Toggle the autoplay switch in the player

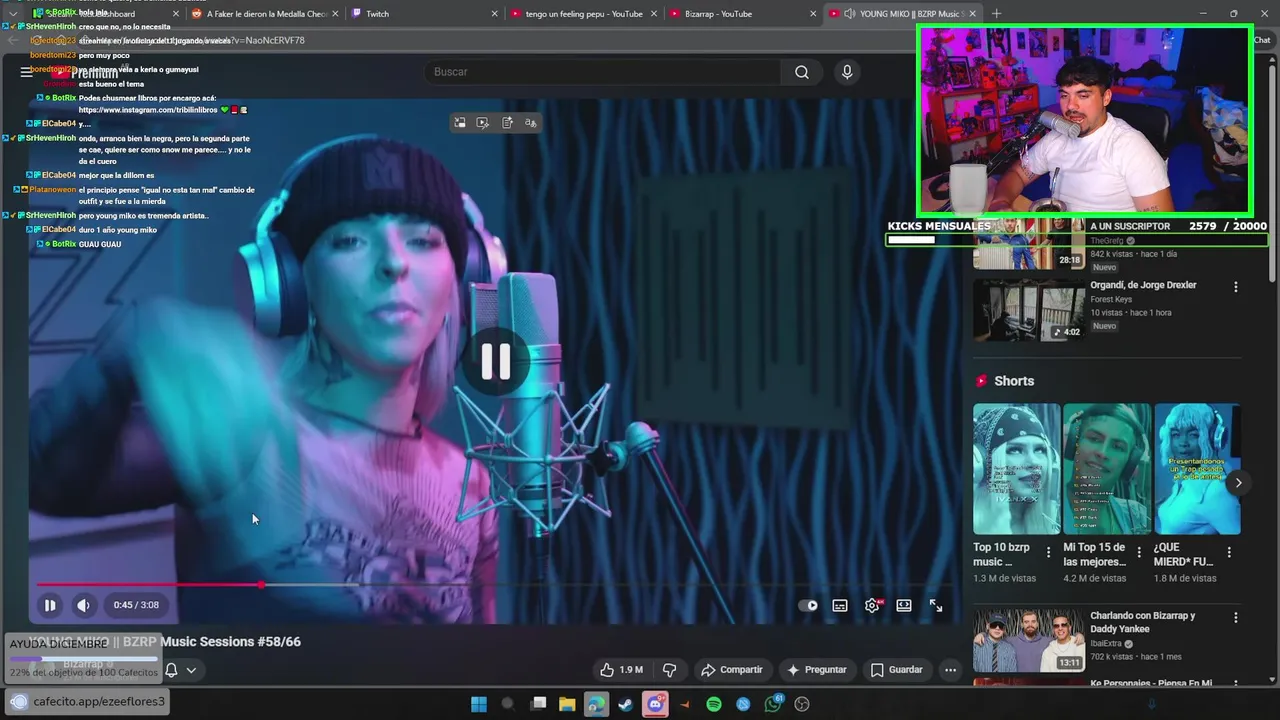coord(808,605)
